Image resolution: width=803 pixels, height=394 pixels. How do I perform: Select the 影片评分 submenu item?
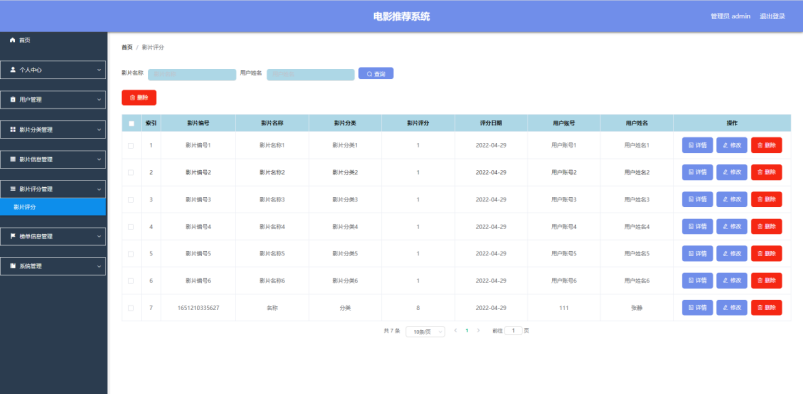coord(53,207)
